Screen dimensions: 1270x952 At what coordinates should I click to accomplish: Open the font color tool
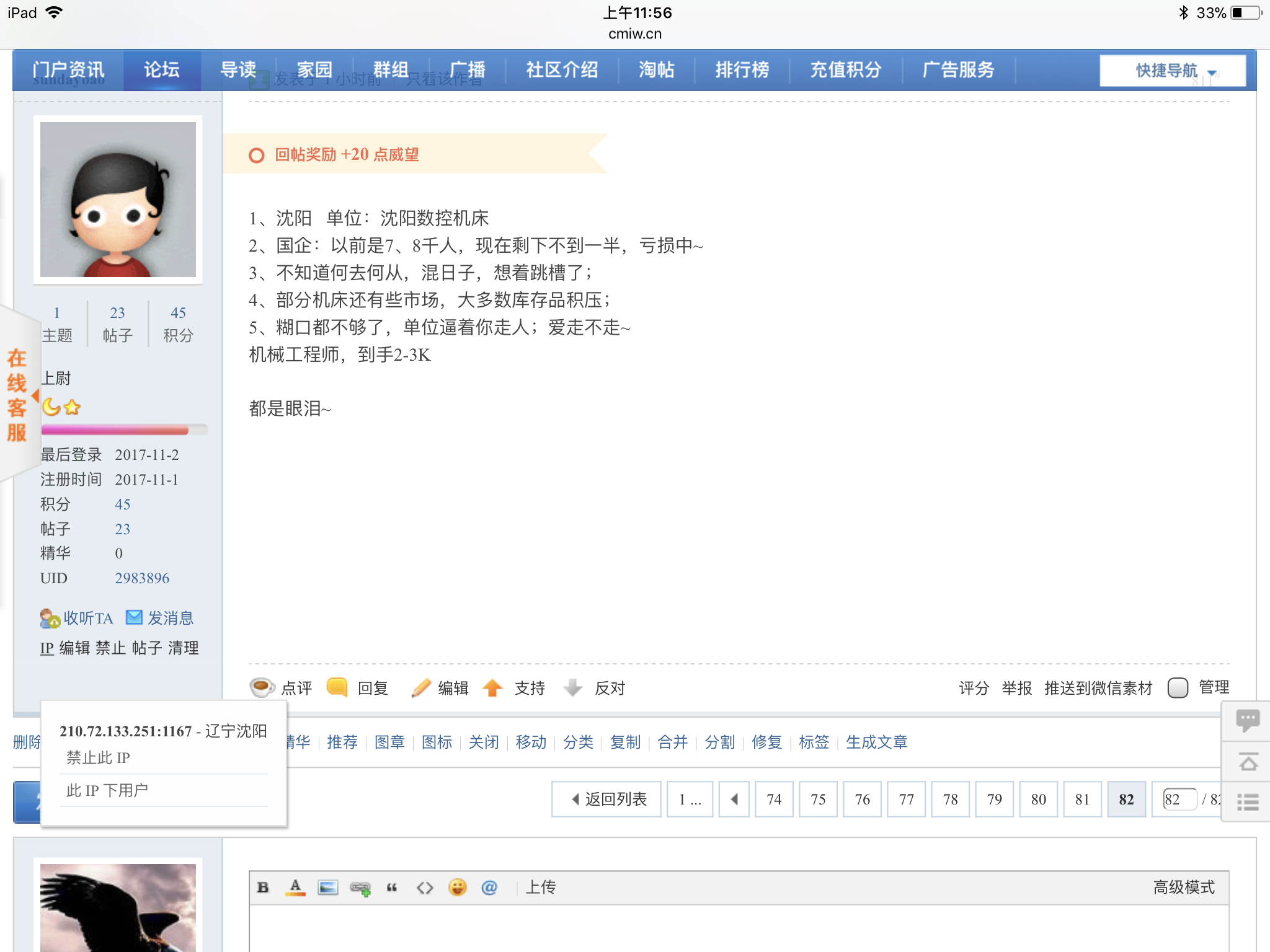point(296,887)
